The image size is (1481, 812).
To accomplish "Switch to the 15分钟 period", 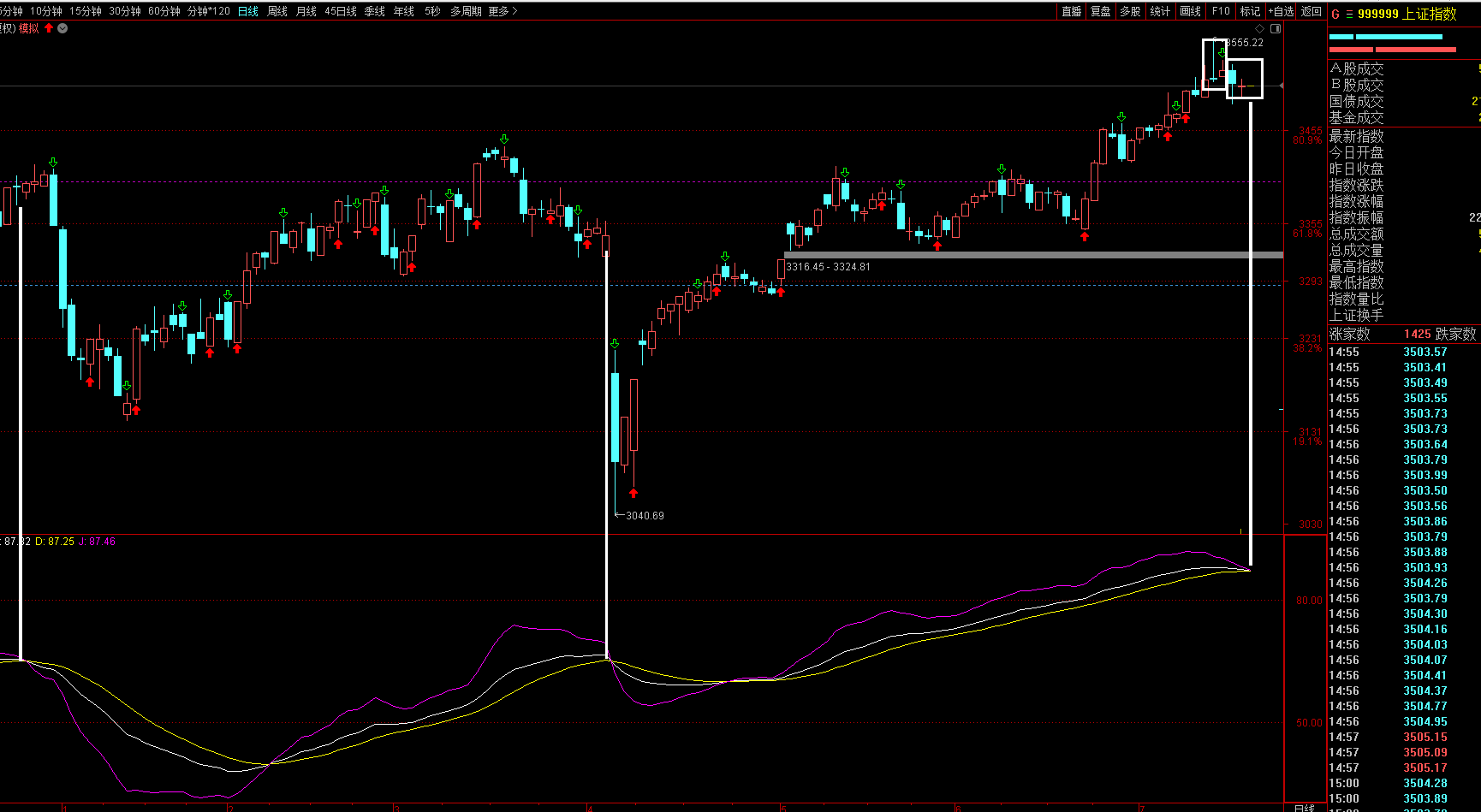I will (x=86, y=11).
